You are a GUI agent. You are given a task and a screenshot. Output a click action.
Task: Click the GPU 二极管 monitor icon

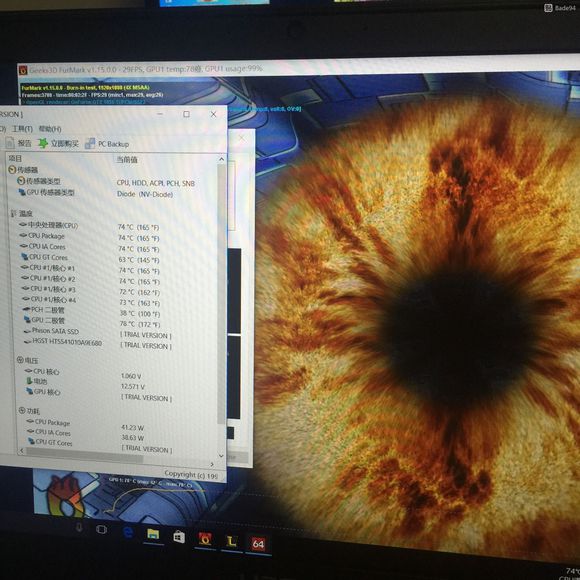(x=27, y=320)
